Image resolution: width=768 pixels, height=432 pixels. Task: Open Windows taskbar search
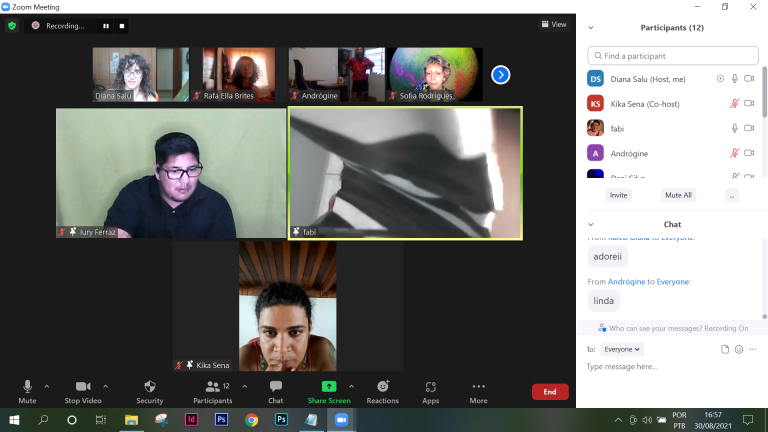[x=43, y=420]
